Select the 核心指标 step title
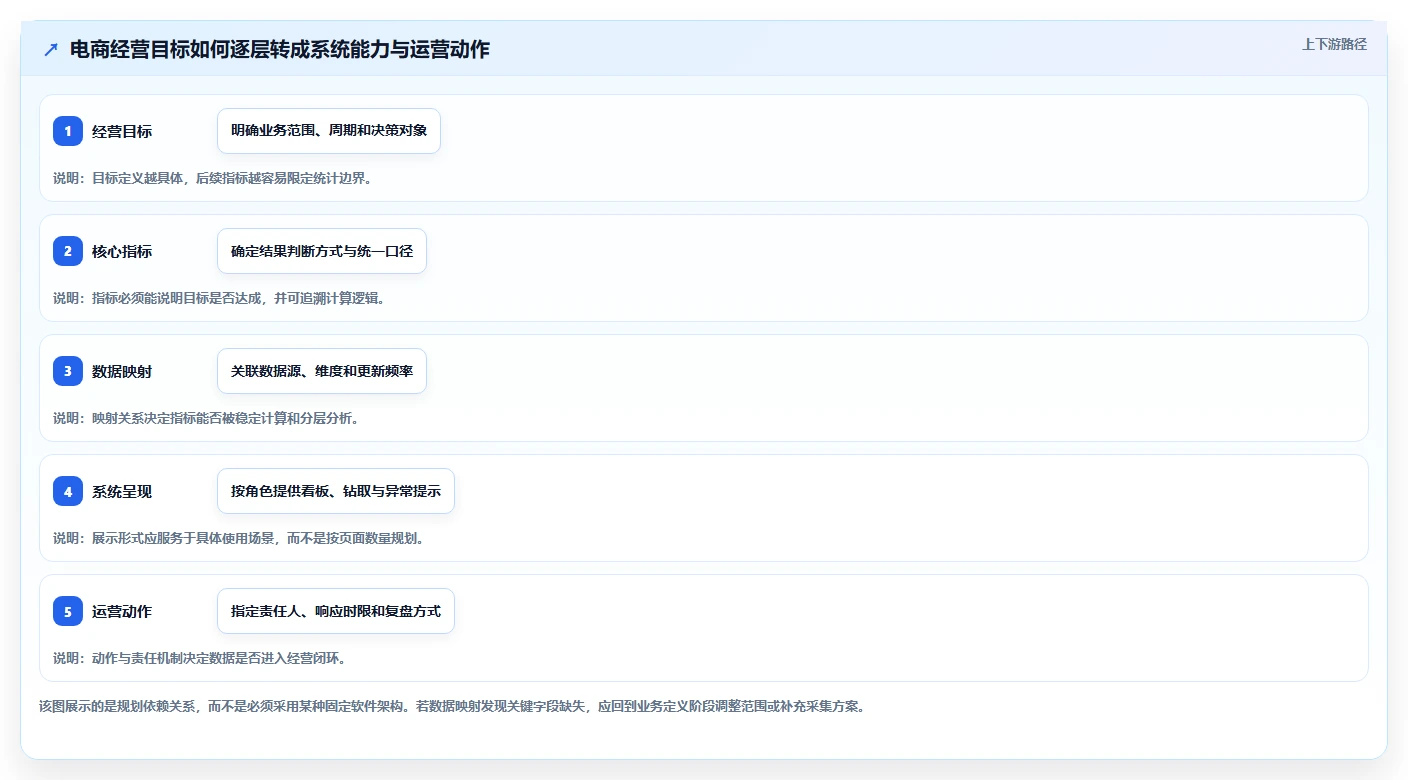Screen dimensions: 1408x780 click(122, 251)
